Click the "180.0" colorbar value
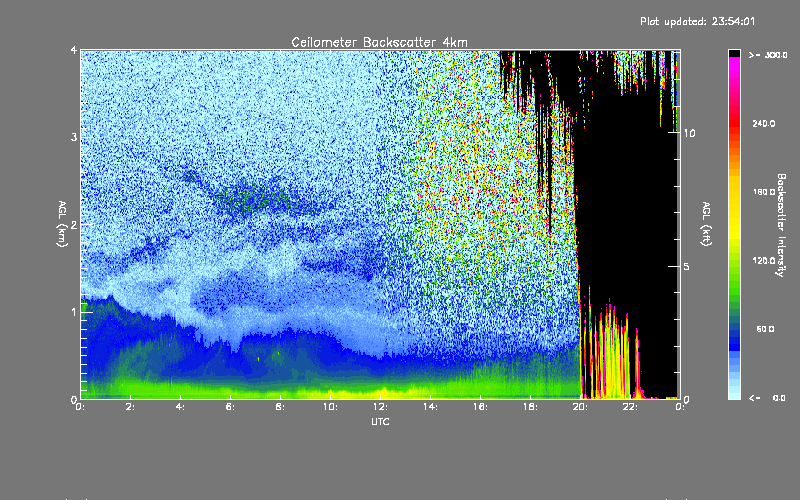Image resolution: width=800 pixels, height=500 pixels. tap(764, 192)
